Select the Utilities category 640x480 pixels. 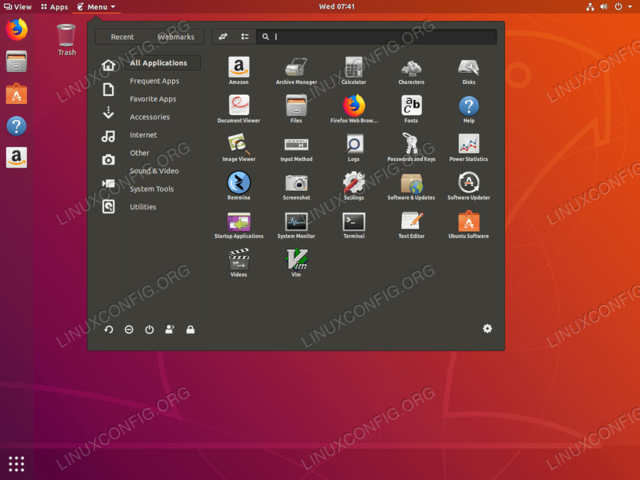point(143,207)
